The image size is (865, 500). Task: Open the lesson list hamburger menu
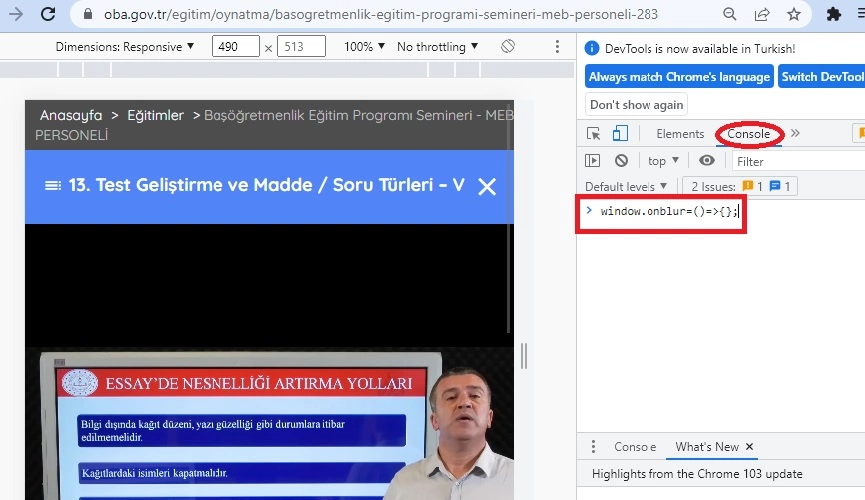pos(53,186)
